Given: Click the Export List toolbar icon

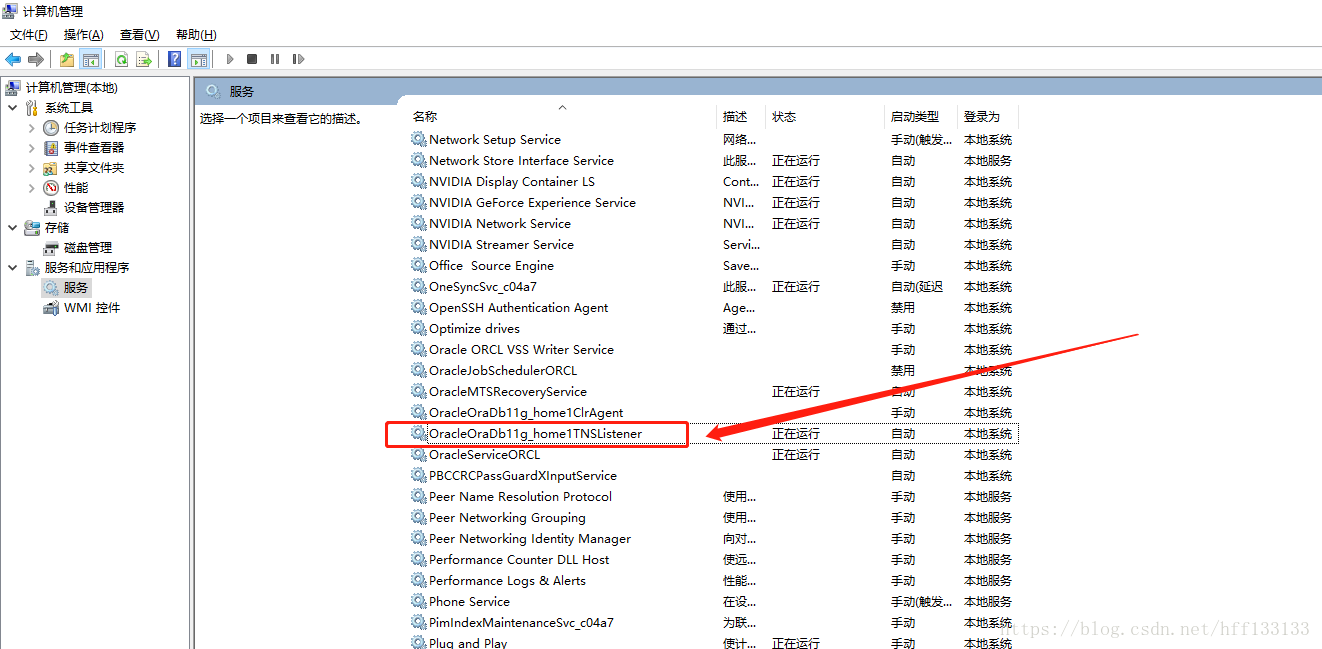Looking at the screenshot, I should (x=144, y=59).
